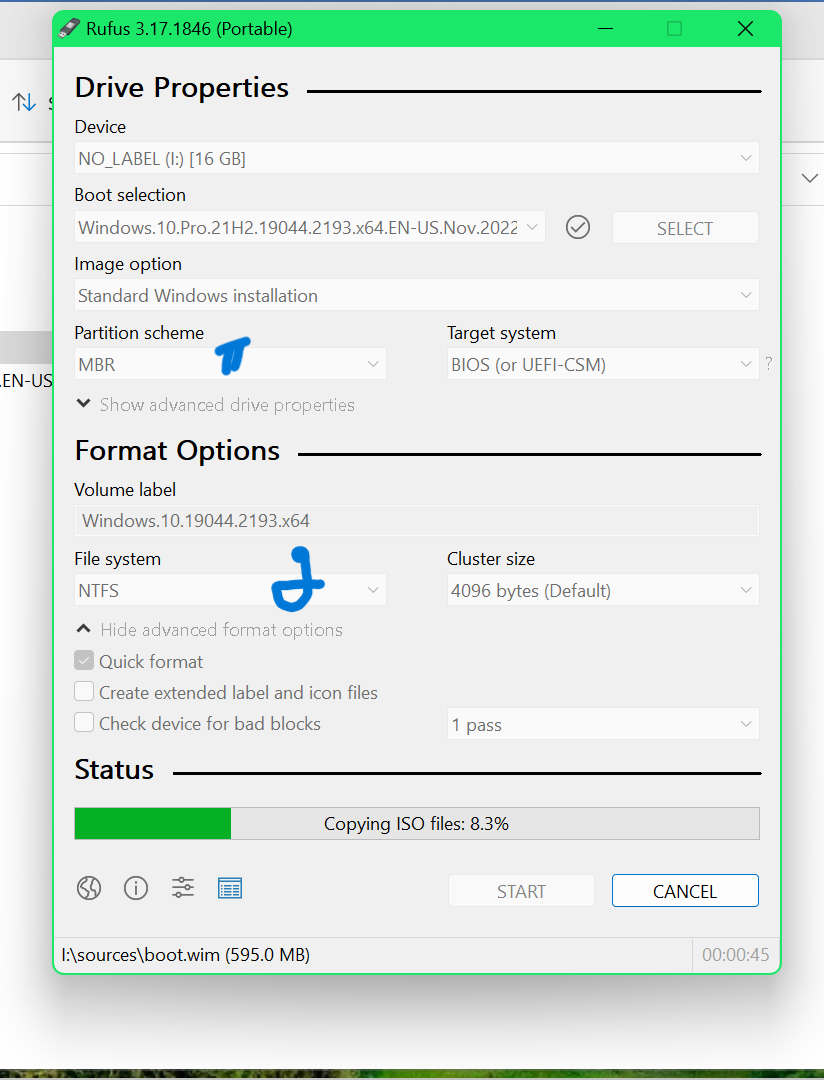
Task: Open the bad blocks passes dropdown
Action: click(603, 724)
